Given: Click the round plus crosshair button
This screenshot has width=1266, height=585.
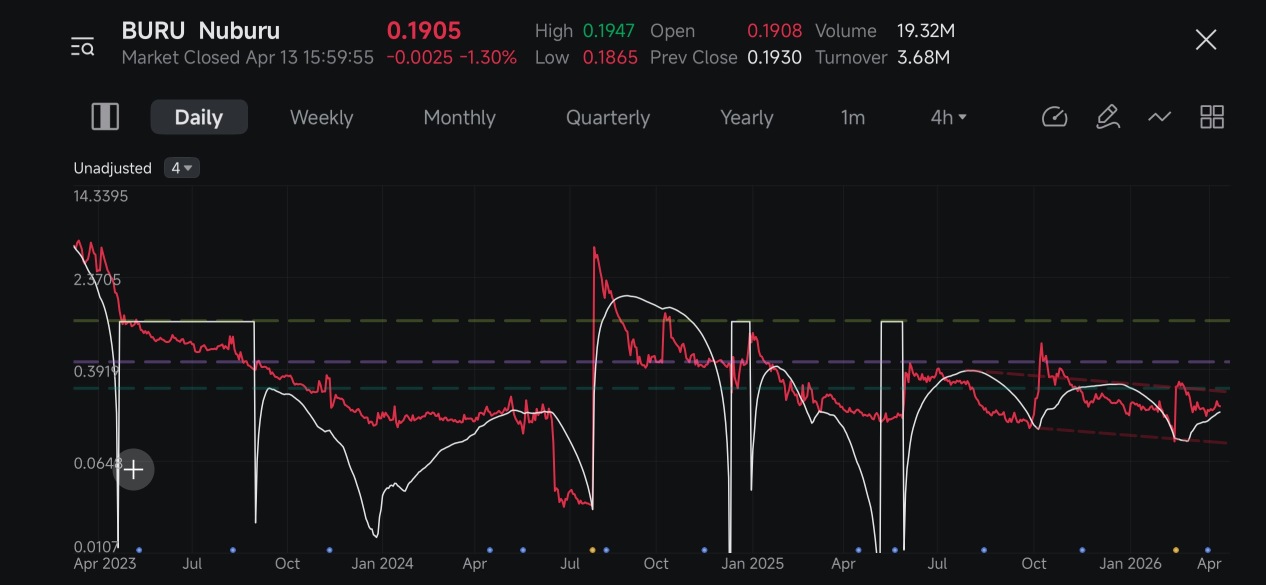Looking at the screenshot, I should (x=134, y=470).
